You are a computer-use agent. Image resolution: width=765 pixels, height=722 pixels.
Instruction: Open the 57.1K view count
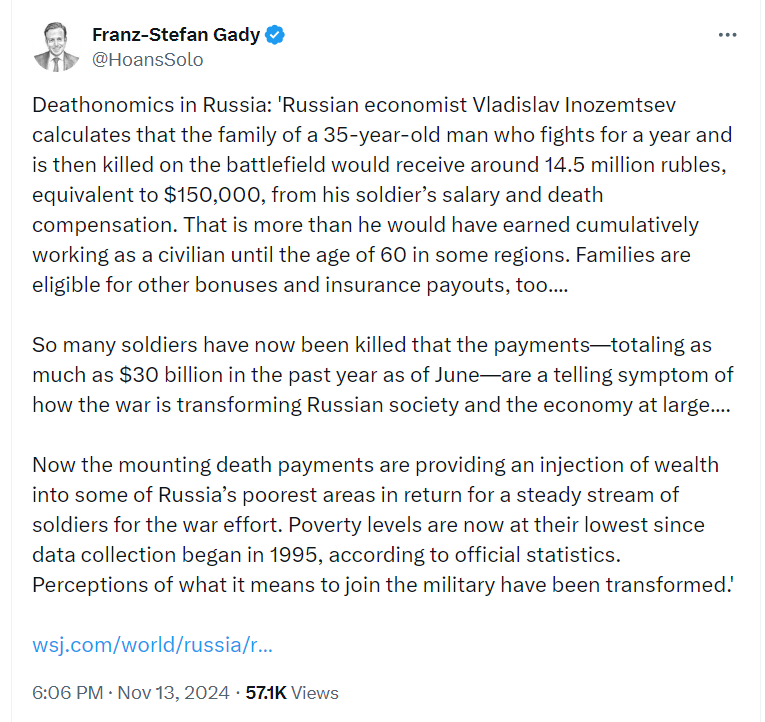tap(266, 693)
